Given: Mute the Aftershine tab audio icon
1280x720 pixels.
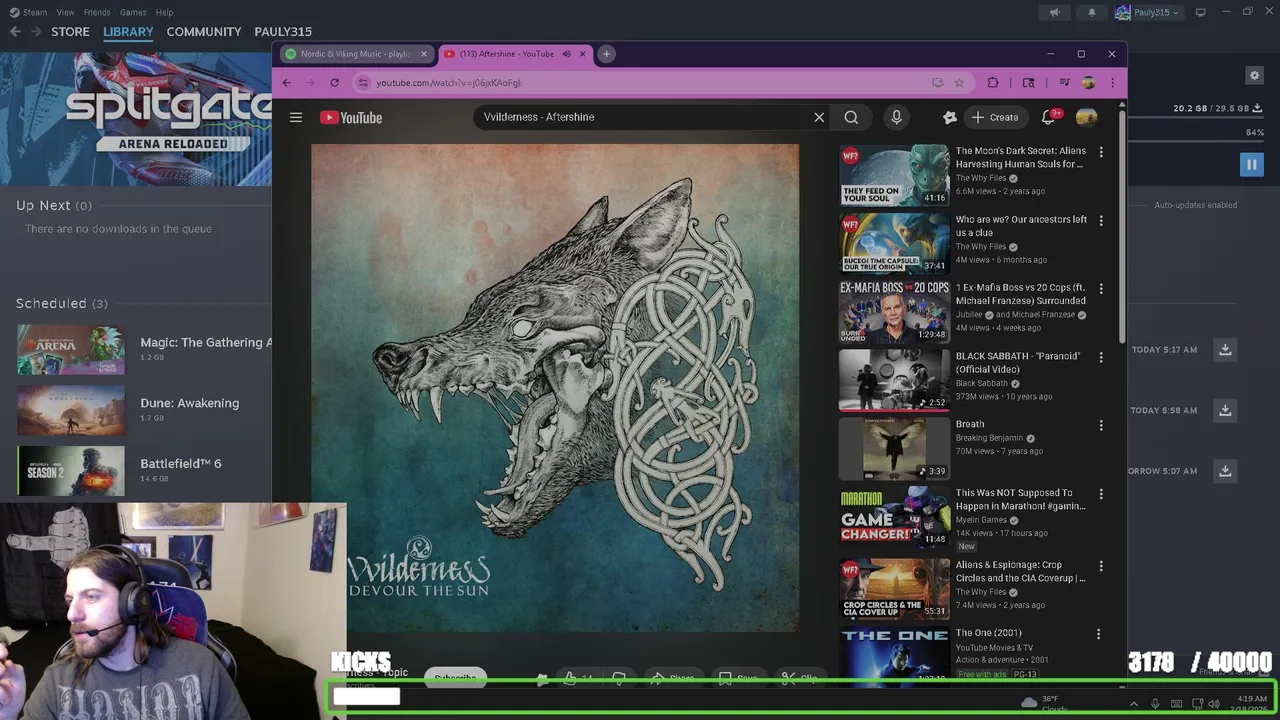Looking at the screenshot, I should pyautogui.click(x=566, y=54).
